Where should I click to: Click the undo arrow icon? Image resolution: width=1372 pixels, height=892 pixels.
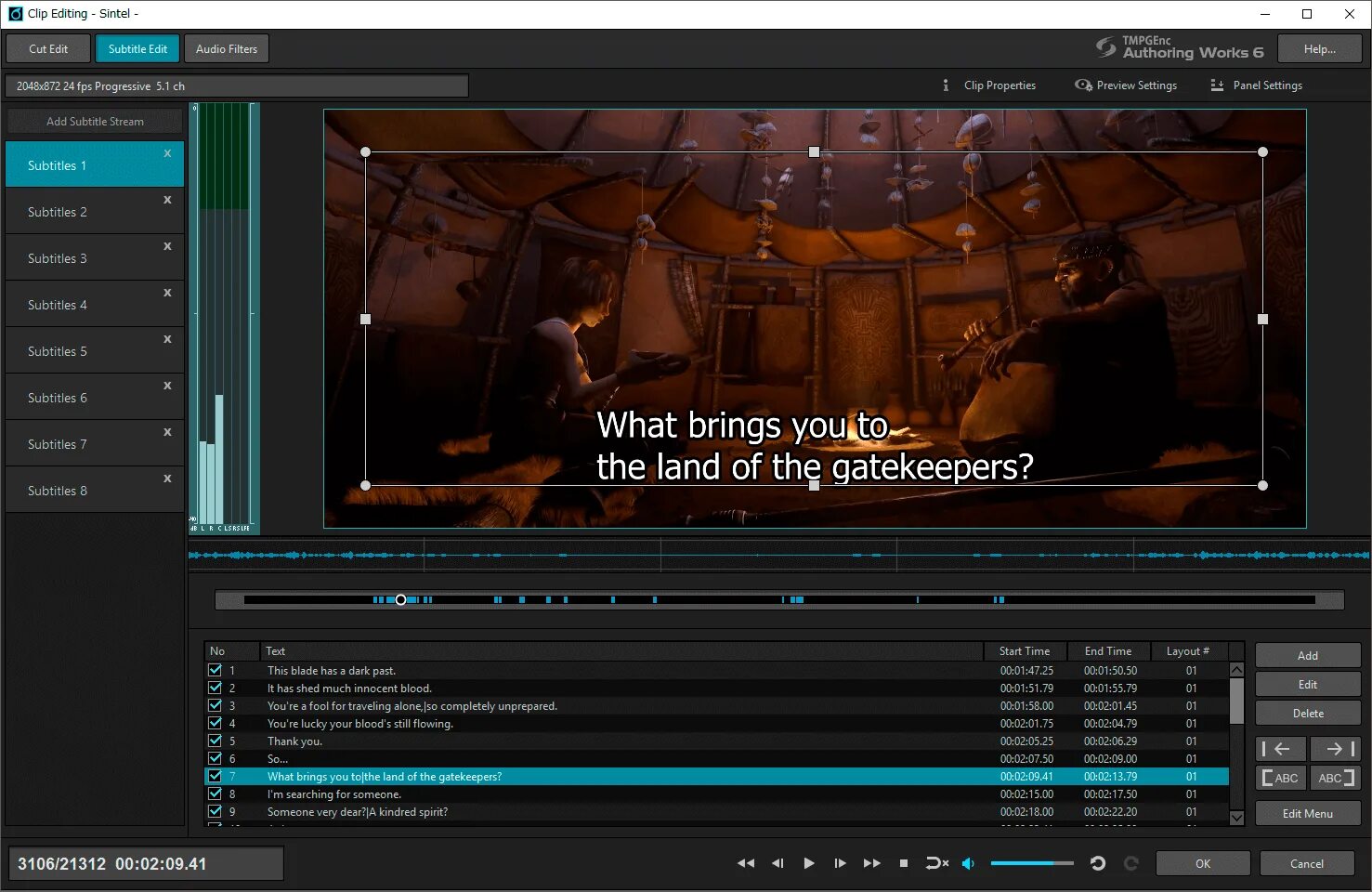[1097, 863]
